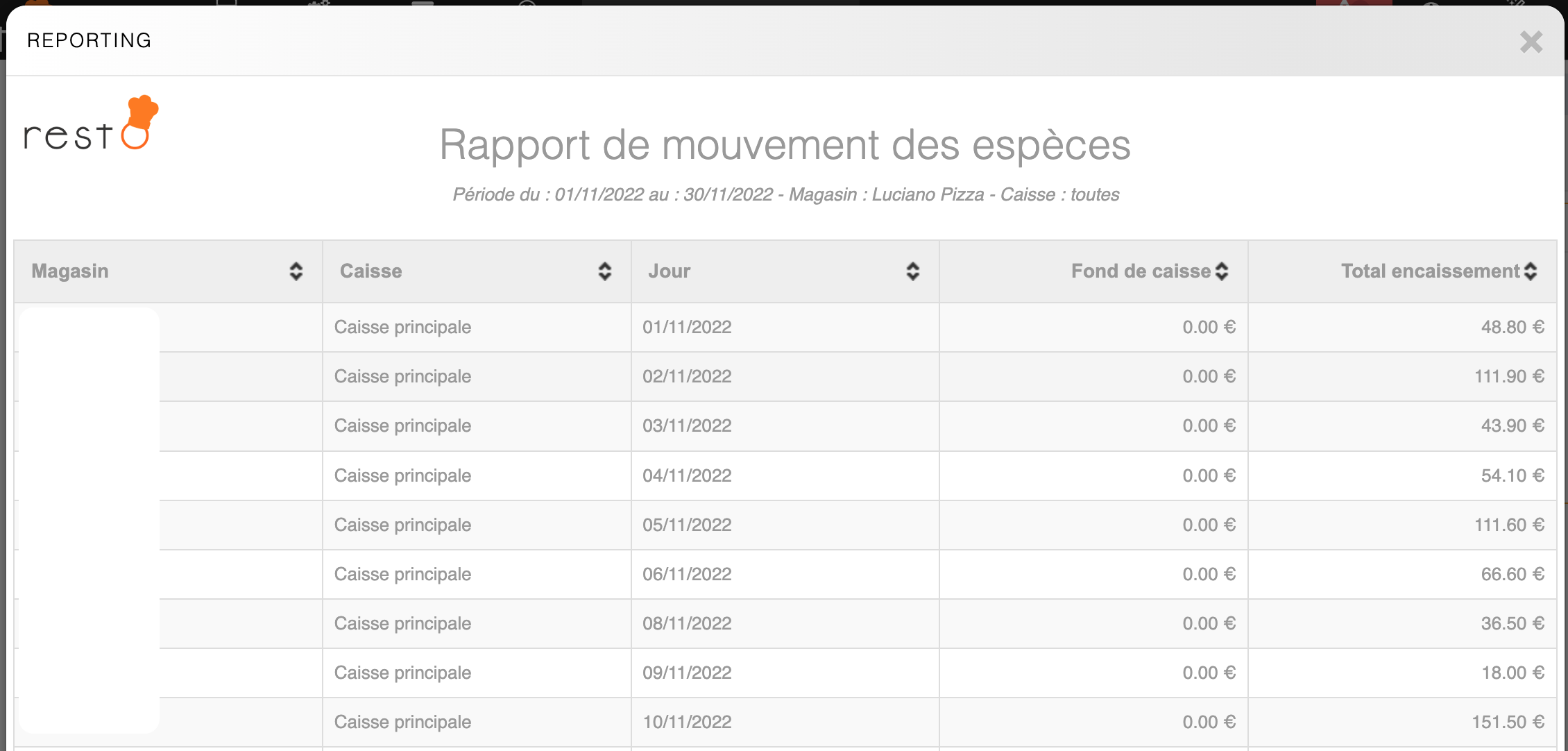Select the 04/11/2022 date cell
The image size is (1568, 751).
pos(687,476)
